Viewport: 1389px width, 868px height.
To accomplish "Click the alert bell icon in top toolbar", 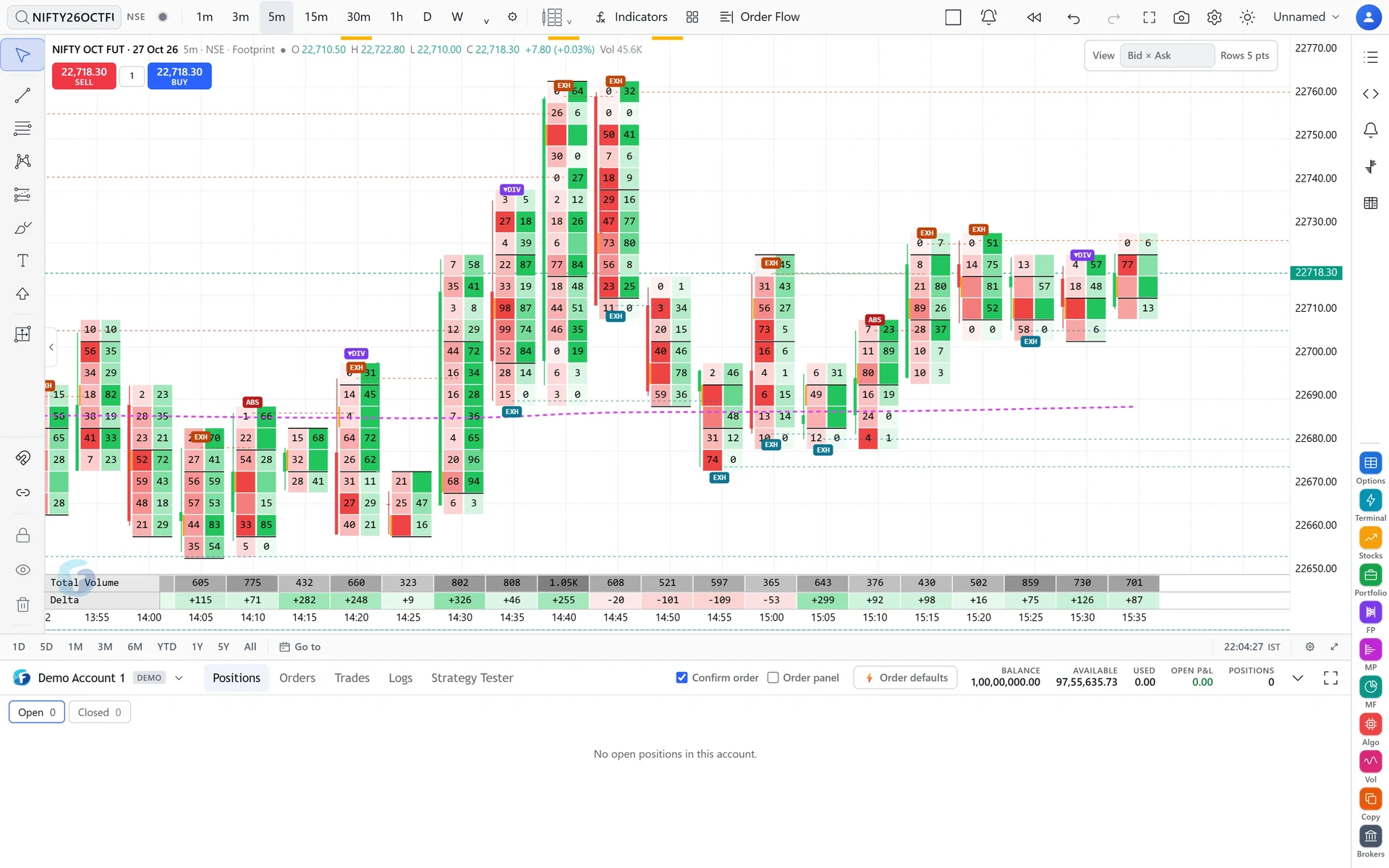I will pyautogui.click(x=988, y=17).
